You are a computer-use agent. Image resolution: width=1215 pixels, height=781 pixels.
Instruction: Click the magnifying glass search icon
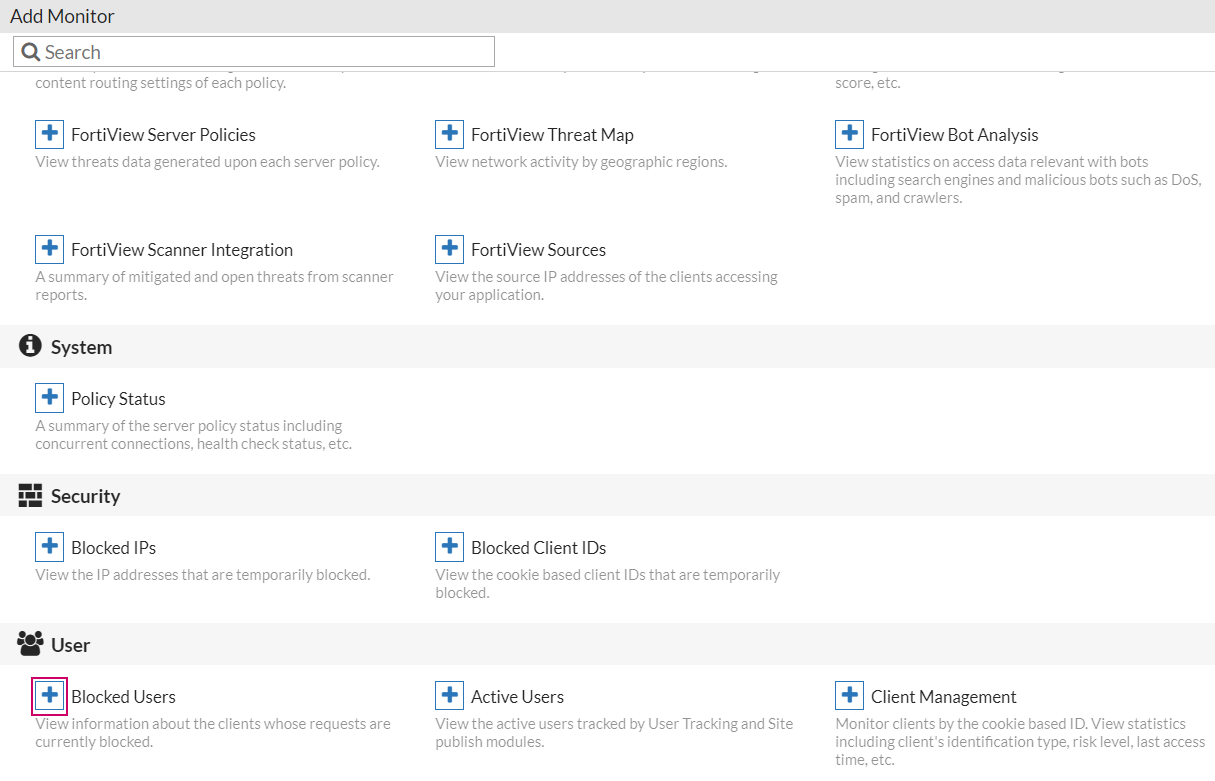(30, 52)
